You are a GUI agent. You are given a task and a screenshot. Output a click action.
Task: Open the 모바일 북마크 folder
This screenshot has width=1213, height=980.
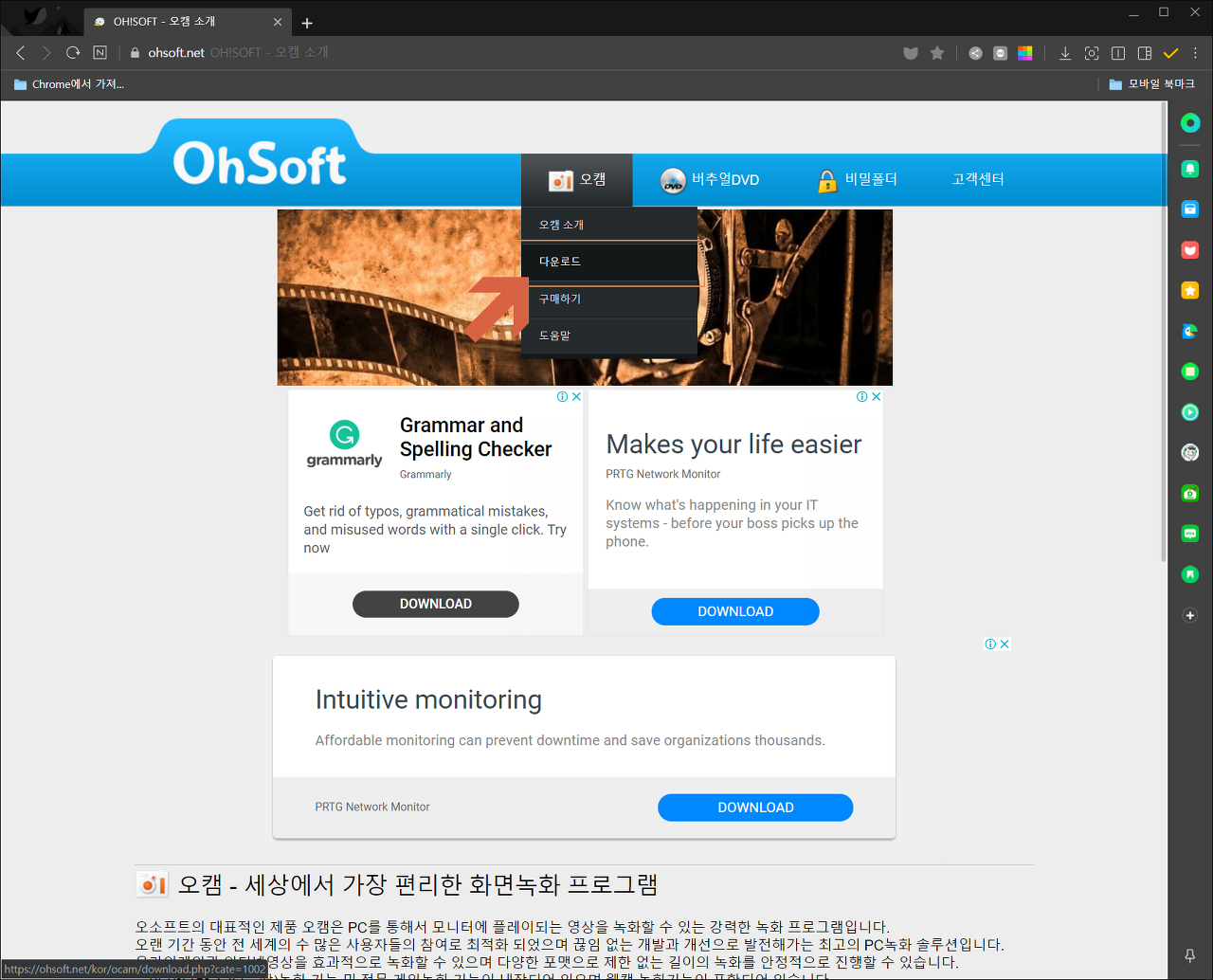(x=1152, y=84)
